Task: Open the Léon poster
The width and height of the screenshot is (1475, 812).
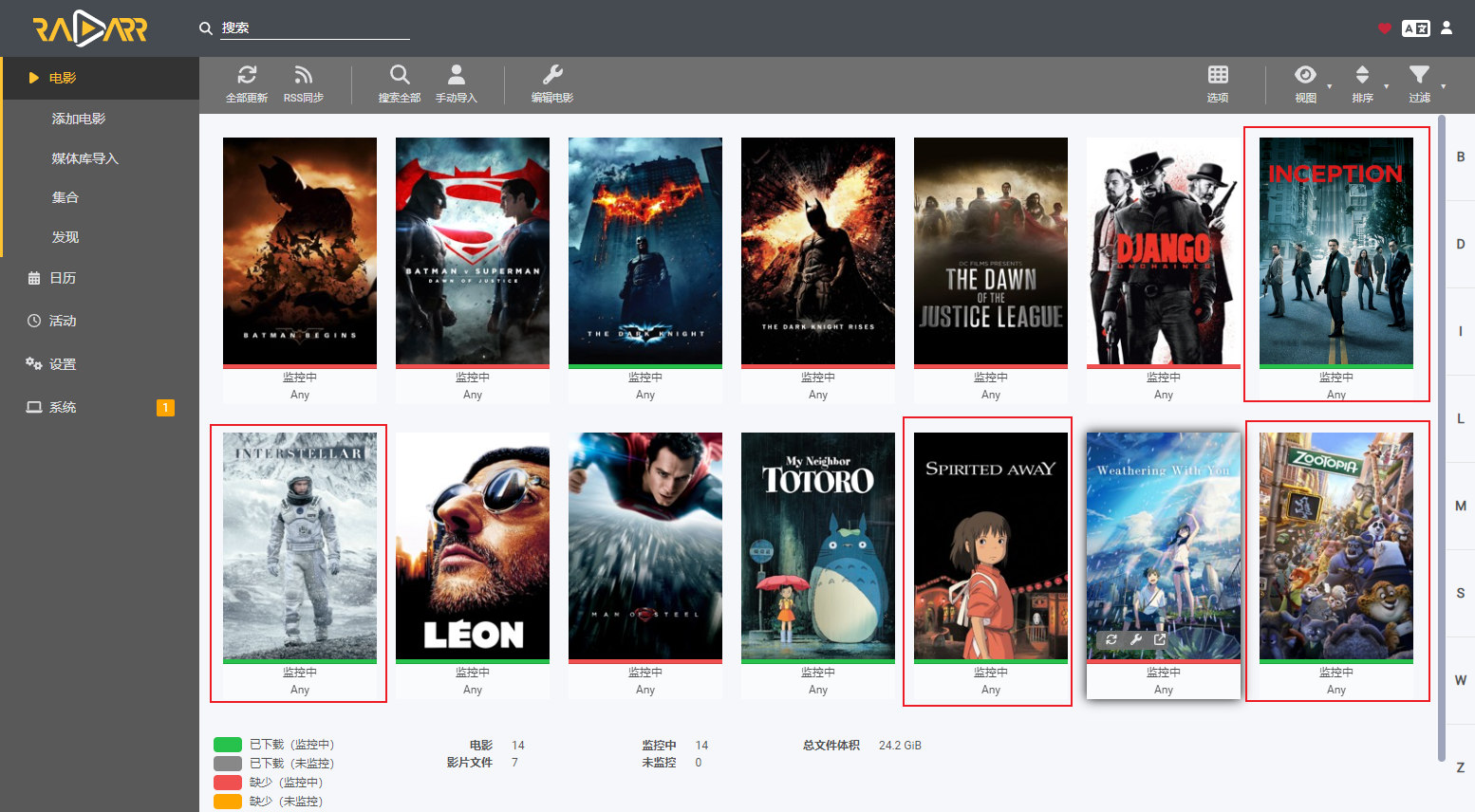Action: pyautogui.click(x=473, y=546)
